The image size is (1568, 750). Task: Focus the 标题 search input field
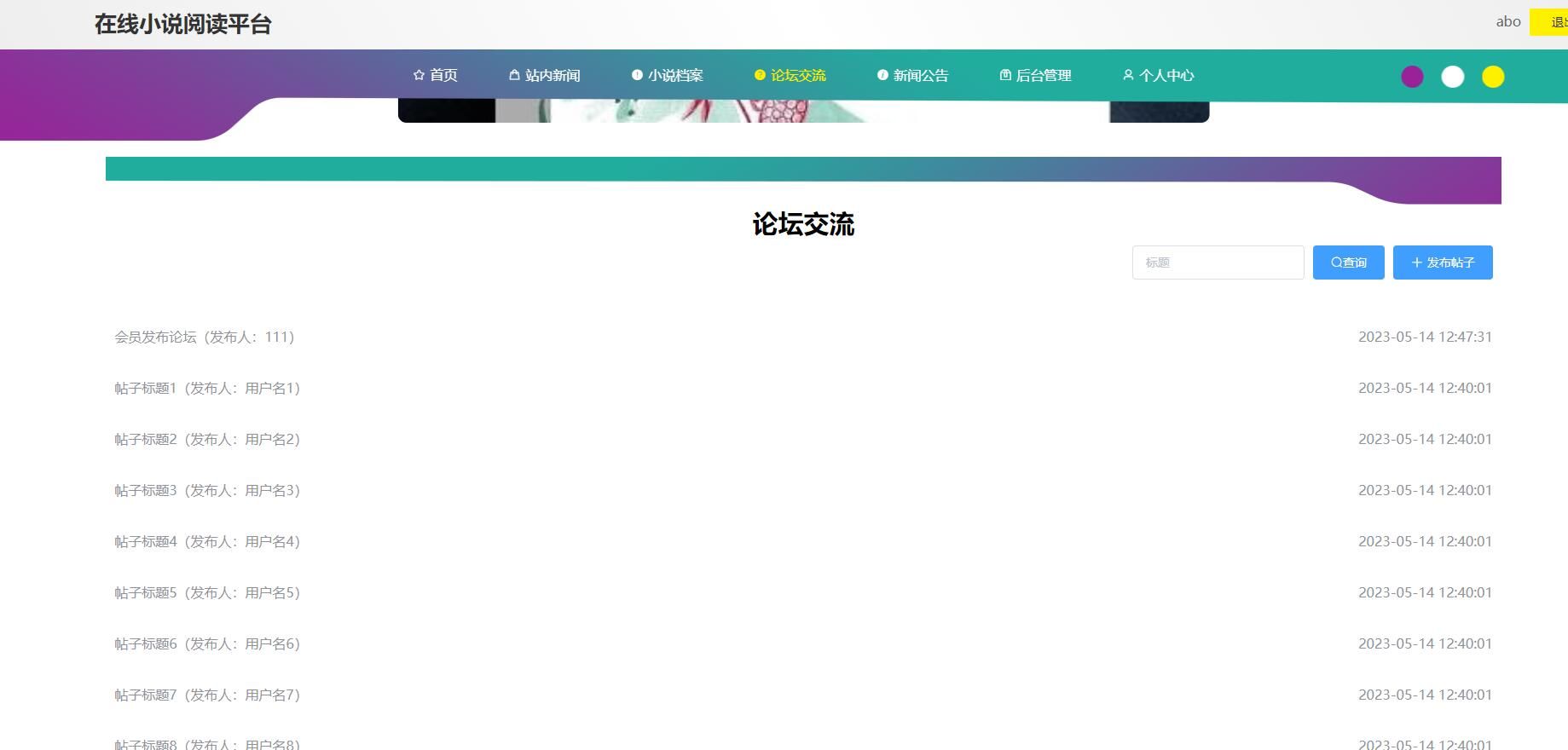click(x=1218, y=262)
